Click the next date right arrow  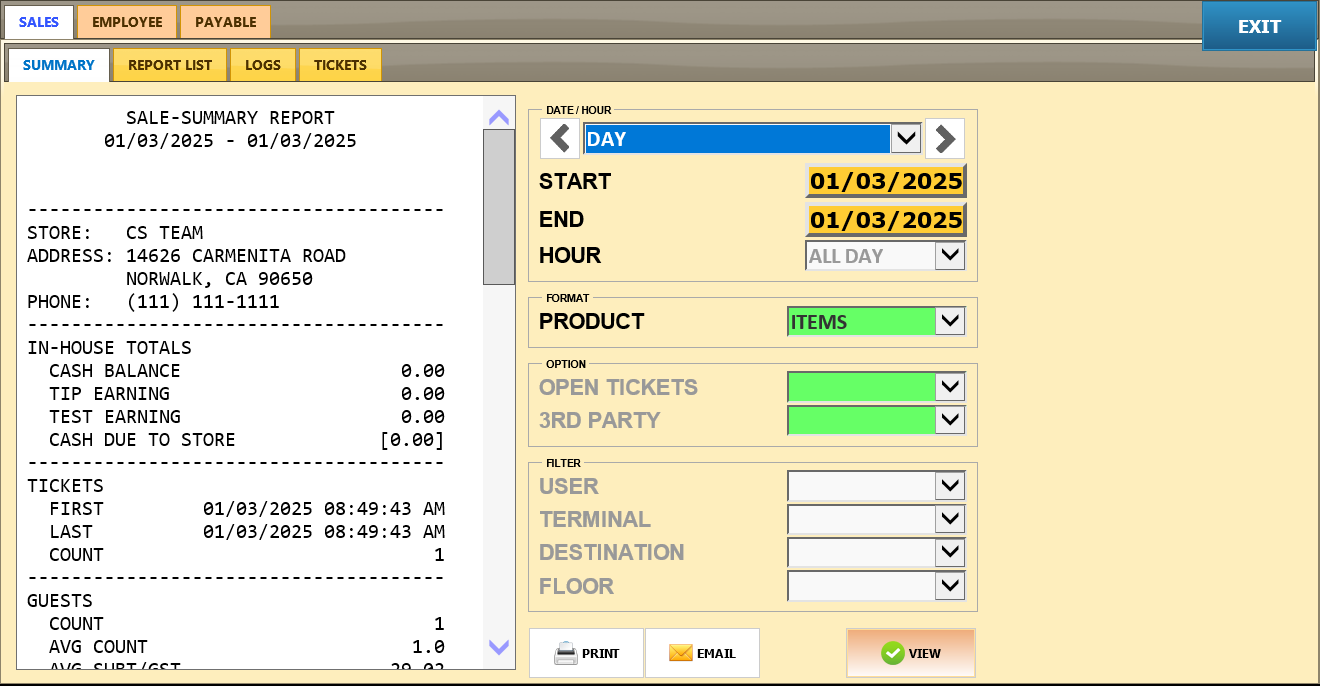[x=944, y=139]
